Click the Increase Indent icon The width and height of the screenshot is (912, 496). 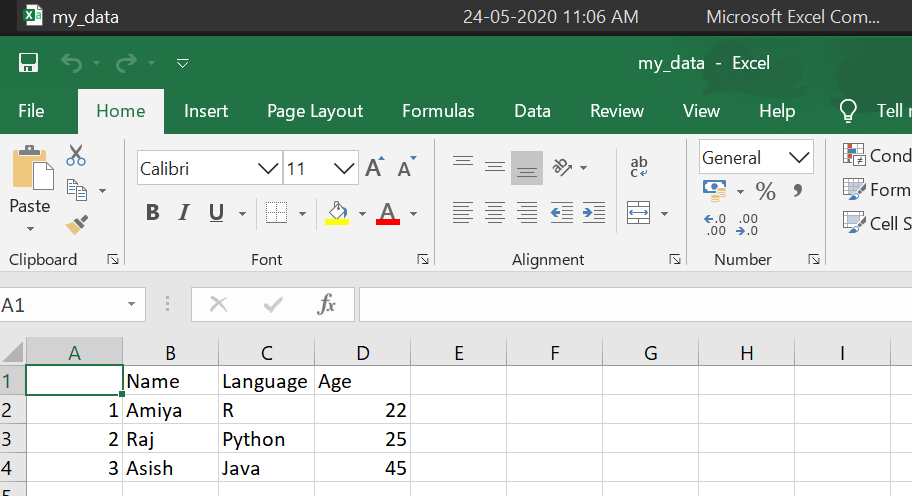tap(594, 212)
